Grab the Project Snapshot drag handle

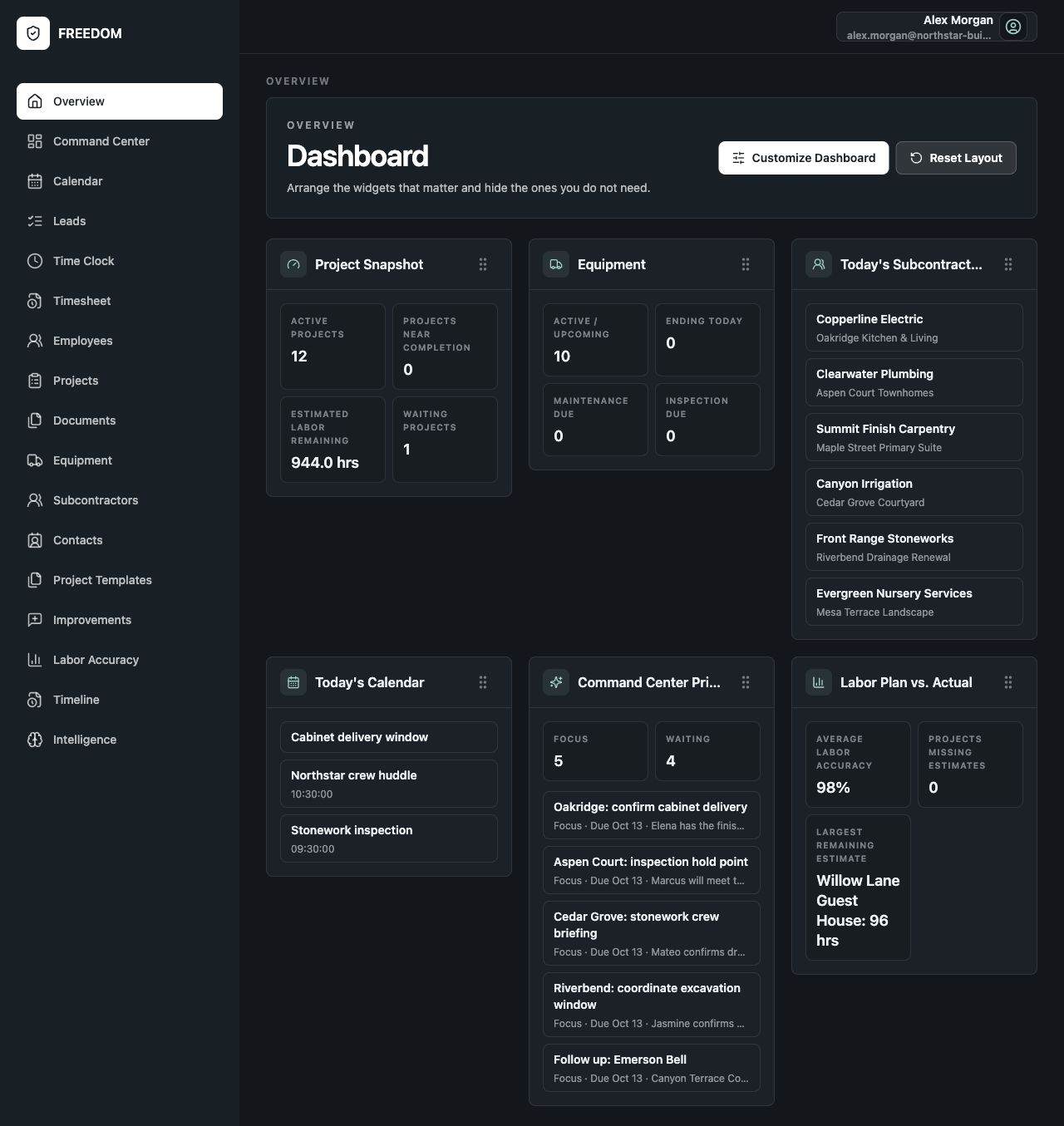[483, 264]
